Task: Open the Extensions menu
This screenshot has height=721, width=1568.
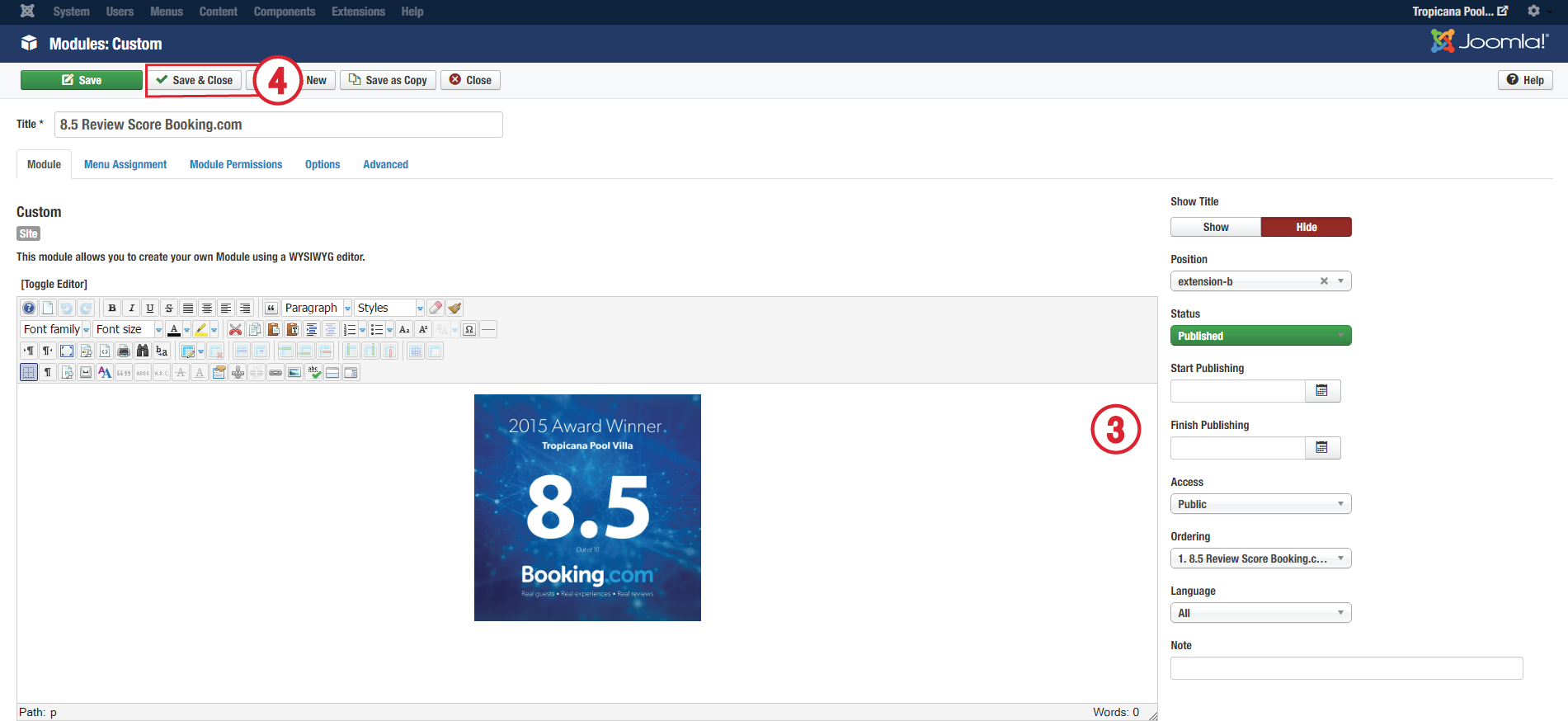Action: tap(358, 12)
